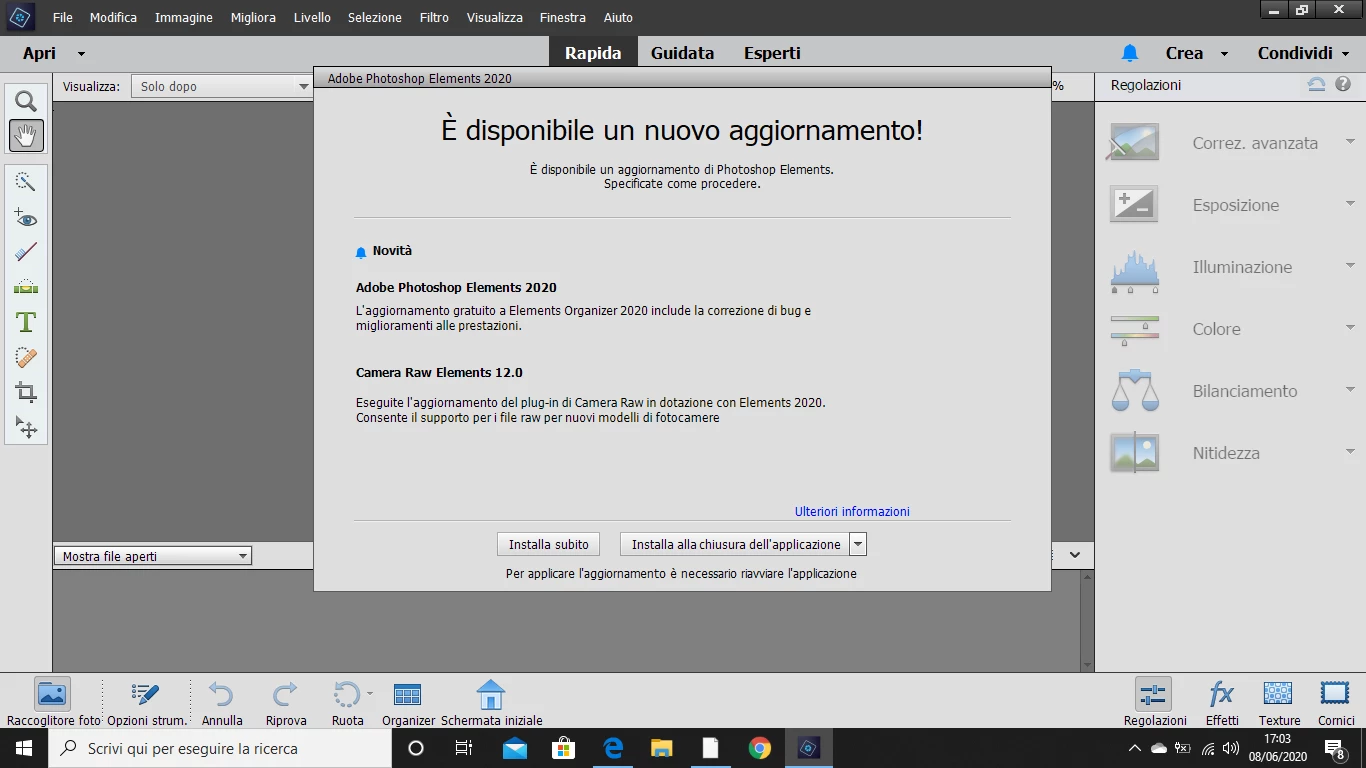Viewport: 1366px width, 768px height.
Task: Open the Selezione menu
Action: point(375,18)
